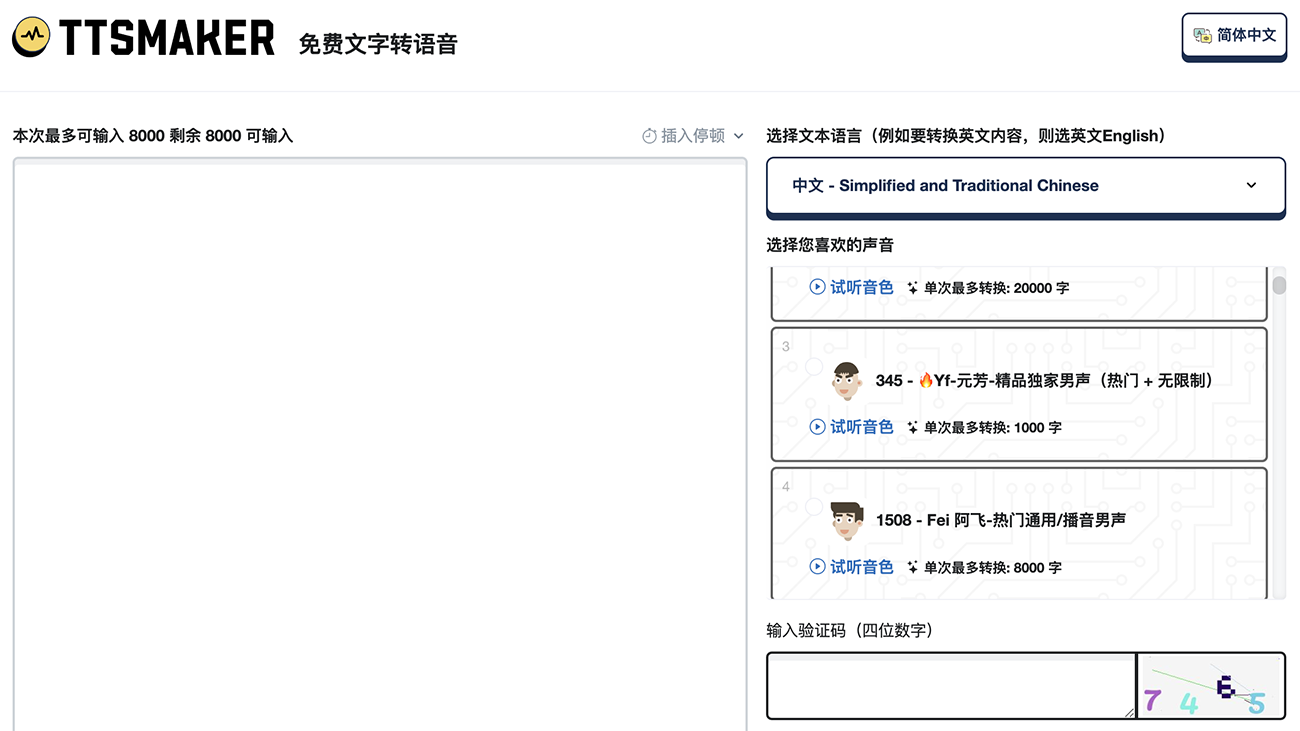This screenshot has height=731, width=1300.
Task: Click the voice list scrollbar thumb
Action: [1279, 285]
